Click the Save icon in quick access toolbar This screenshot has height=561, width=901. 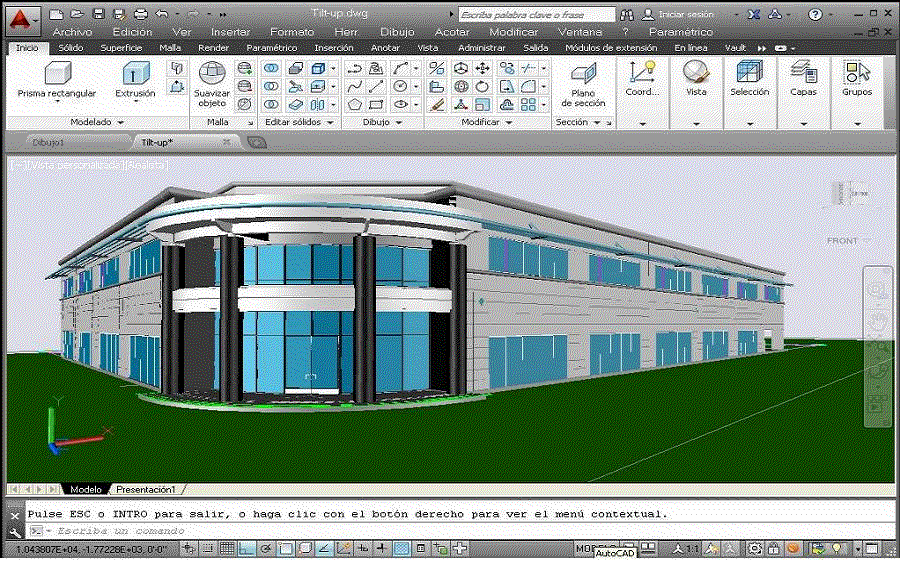click(x=98, y=15)
